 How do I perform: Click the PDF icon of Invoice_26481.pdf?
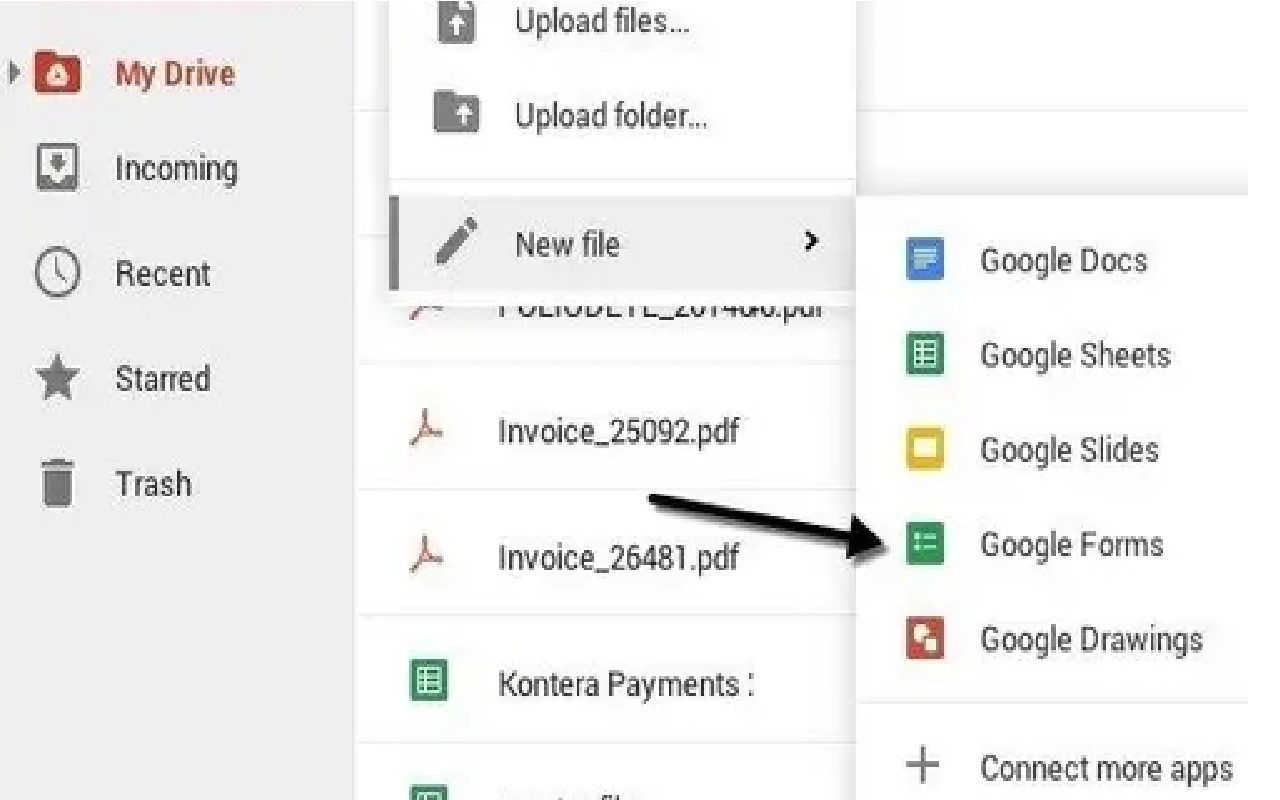(x=427, y=555)
